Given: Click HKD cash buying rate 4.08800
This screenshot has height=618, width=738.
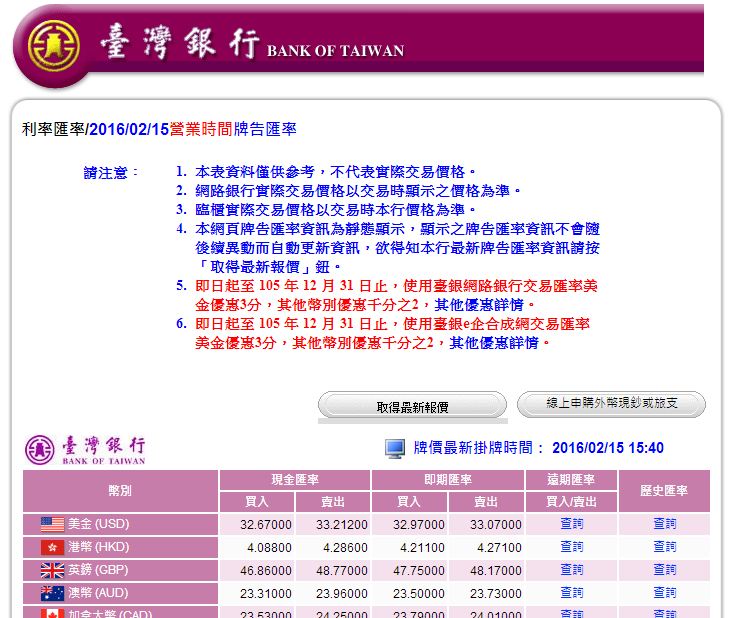Looking at the screenshot, I should coord(269,547).
